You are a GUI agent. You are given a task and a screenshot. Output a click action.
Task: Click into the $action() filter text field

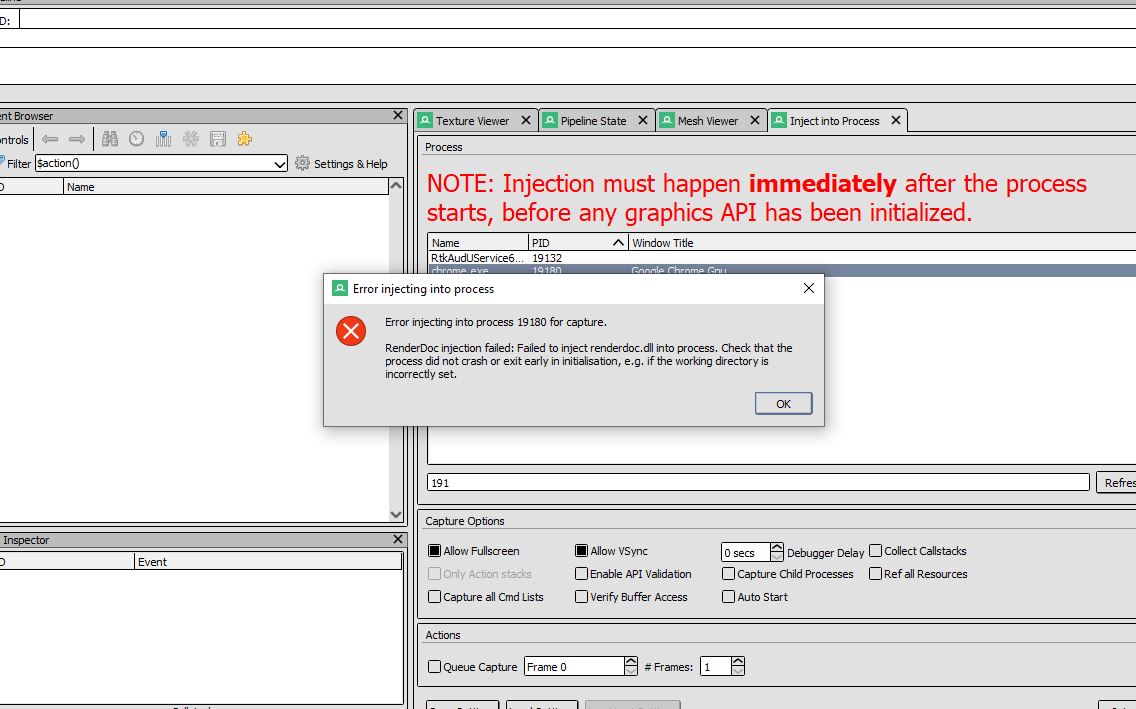click(154, 164)
